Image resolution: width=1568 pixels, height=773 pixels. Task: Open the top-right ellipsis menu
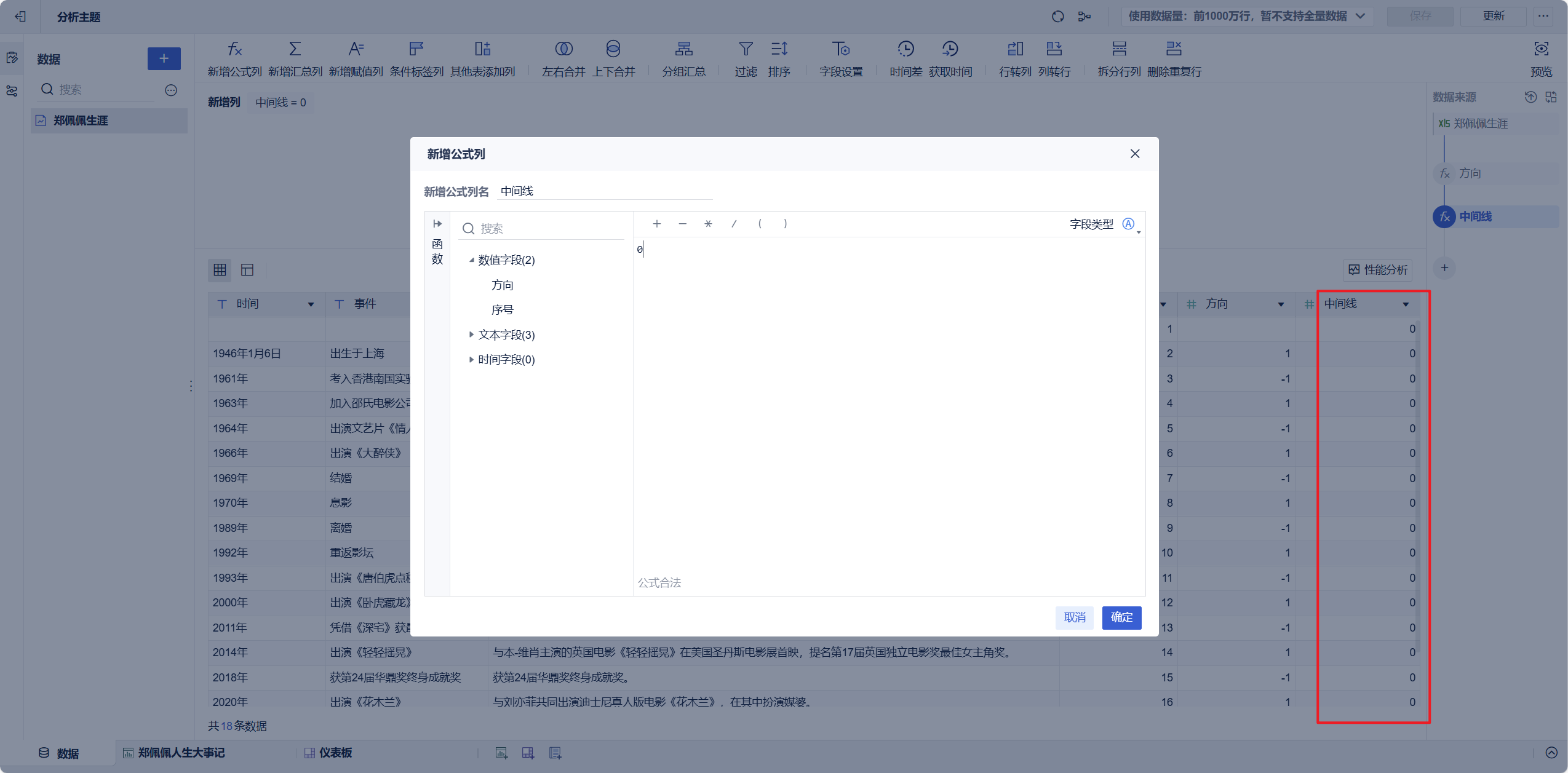point(1543,16)
